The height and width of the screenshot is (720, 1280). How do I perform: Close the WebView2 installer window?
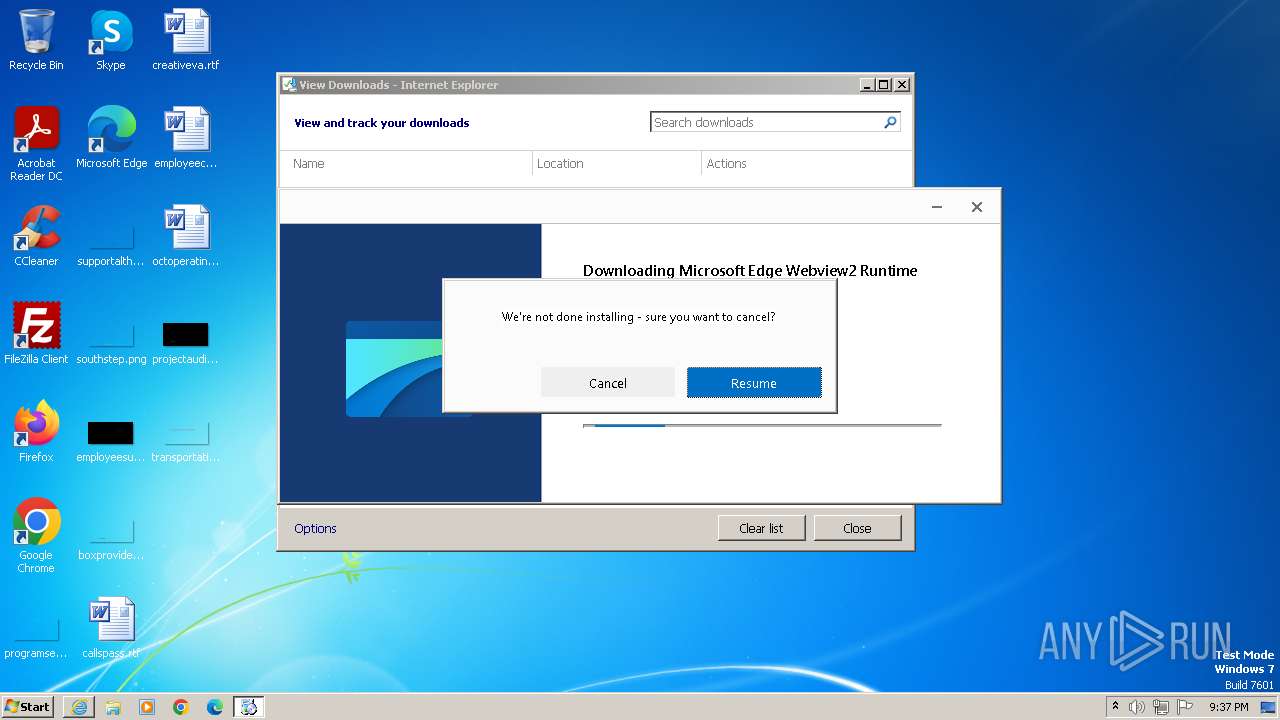pyautogui.click(x=977, y=207)
